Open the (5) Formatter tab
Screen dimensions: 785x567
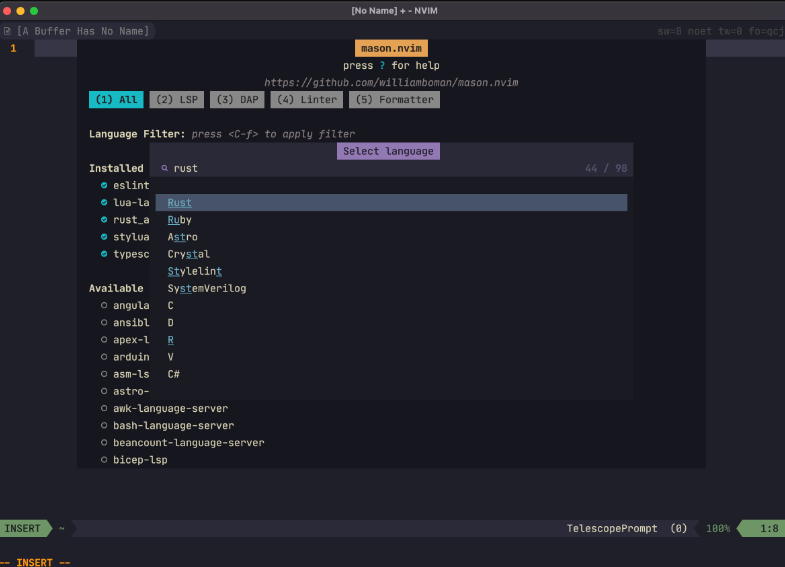tap(394, 100)
